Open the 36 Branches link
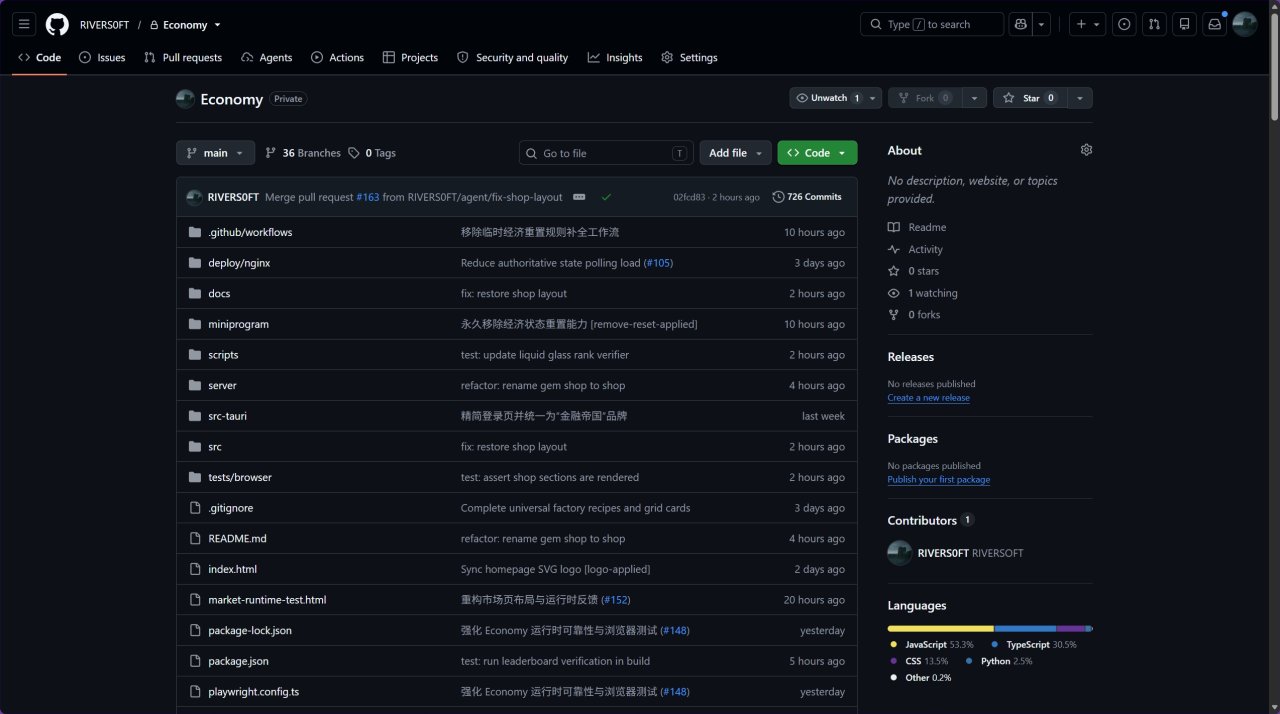 point(303,153)
